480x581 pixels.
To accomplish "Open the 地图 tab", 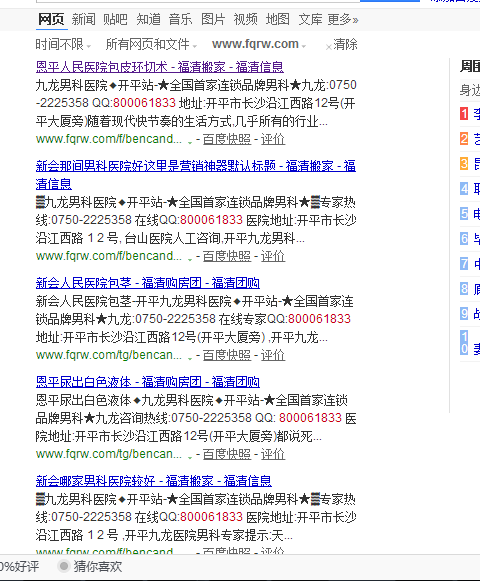I will point(278,19).
